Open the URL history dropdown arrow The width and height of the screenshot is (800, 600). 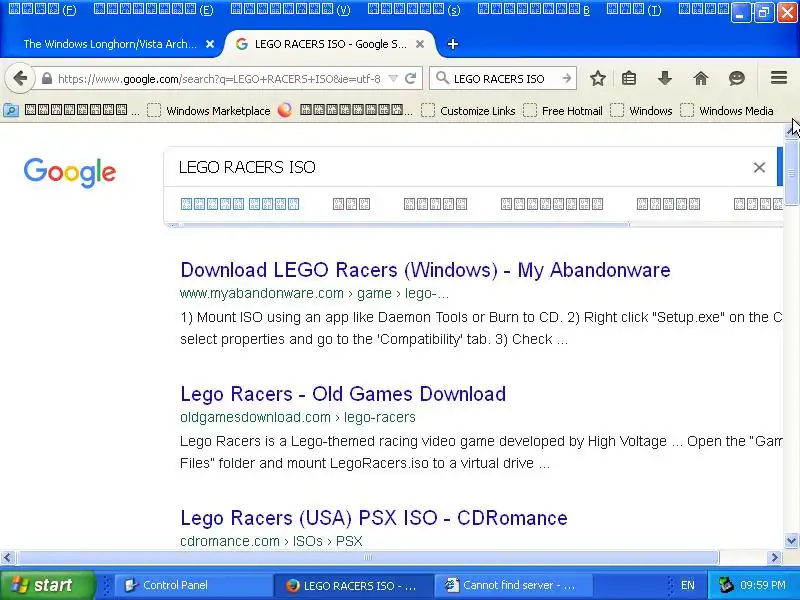(393, 79)
